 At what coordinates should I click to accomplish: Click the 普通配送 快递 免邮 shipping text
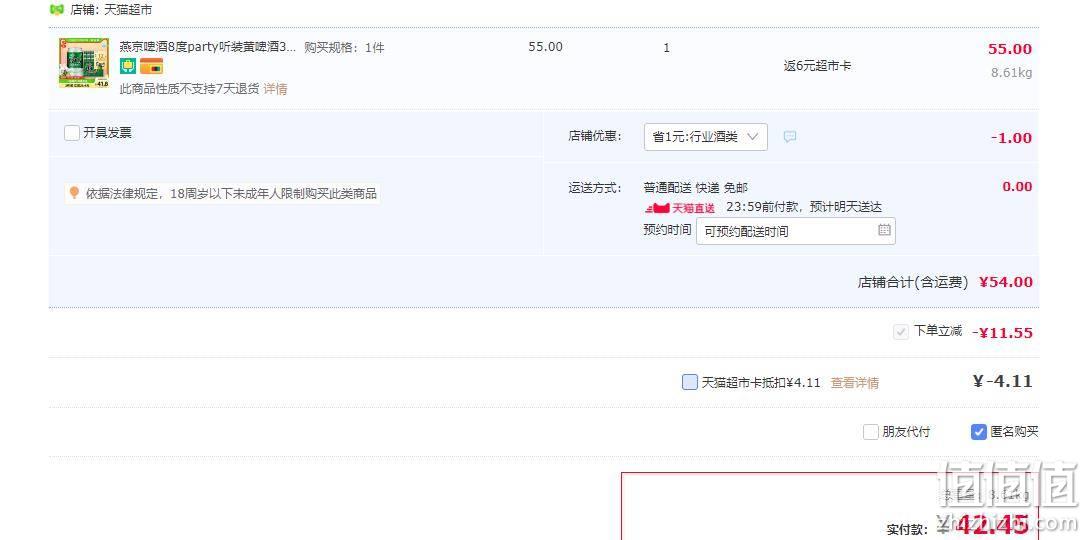click(x=695, y=188)
